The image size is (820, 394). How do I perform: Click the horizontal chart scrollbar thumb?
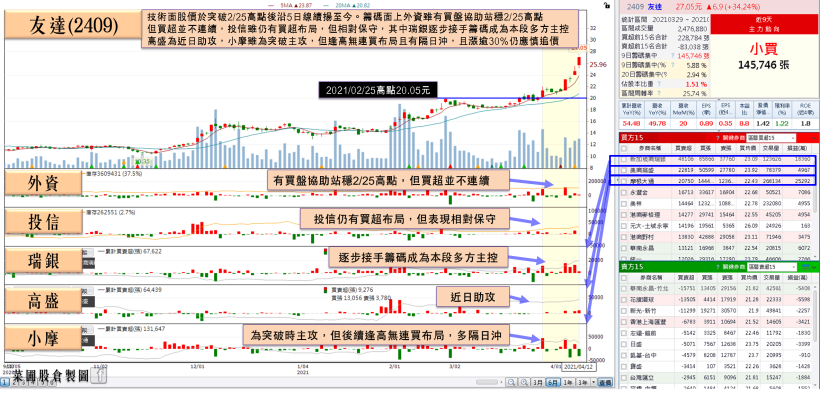pyautogui.click(x=486, y=382)
